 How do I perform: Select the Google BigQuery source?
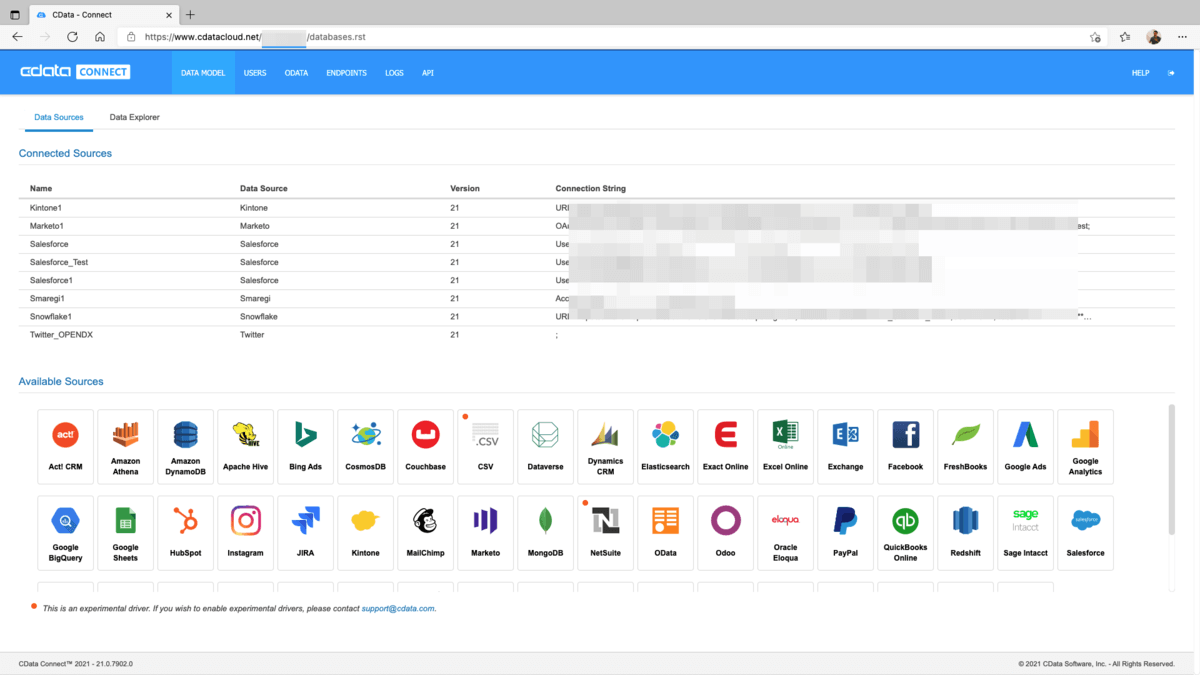point(65,532)
